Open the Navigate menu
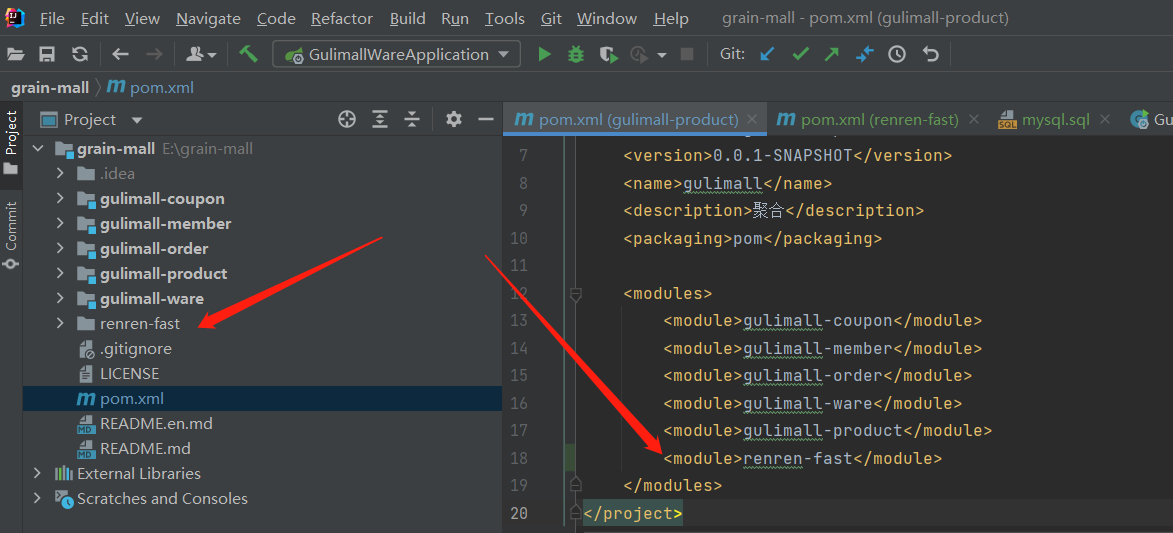Image resolution: width=1173 pixels, height=533 pixels. coord(209,19)
